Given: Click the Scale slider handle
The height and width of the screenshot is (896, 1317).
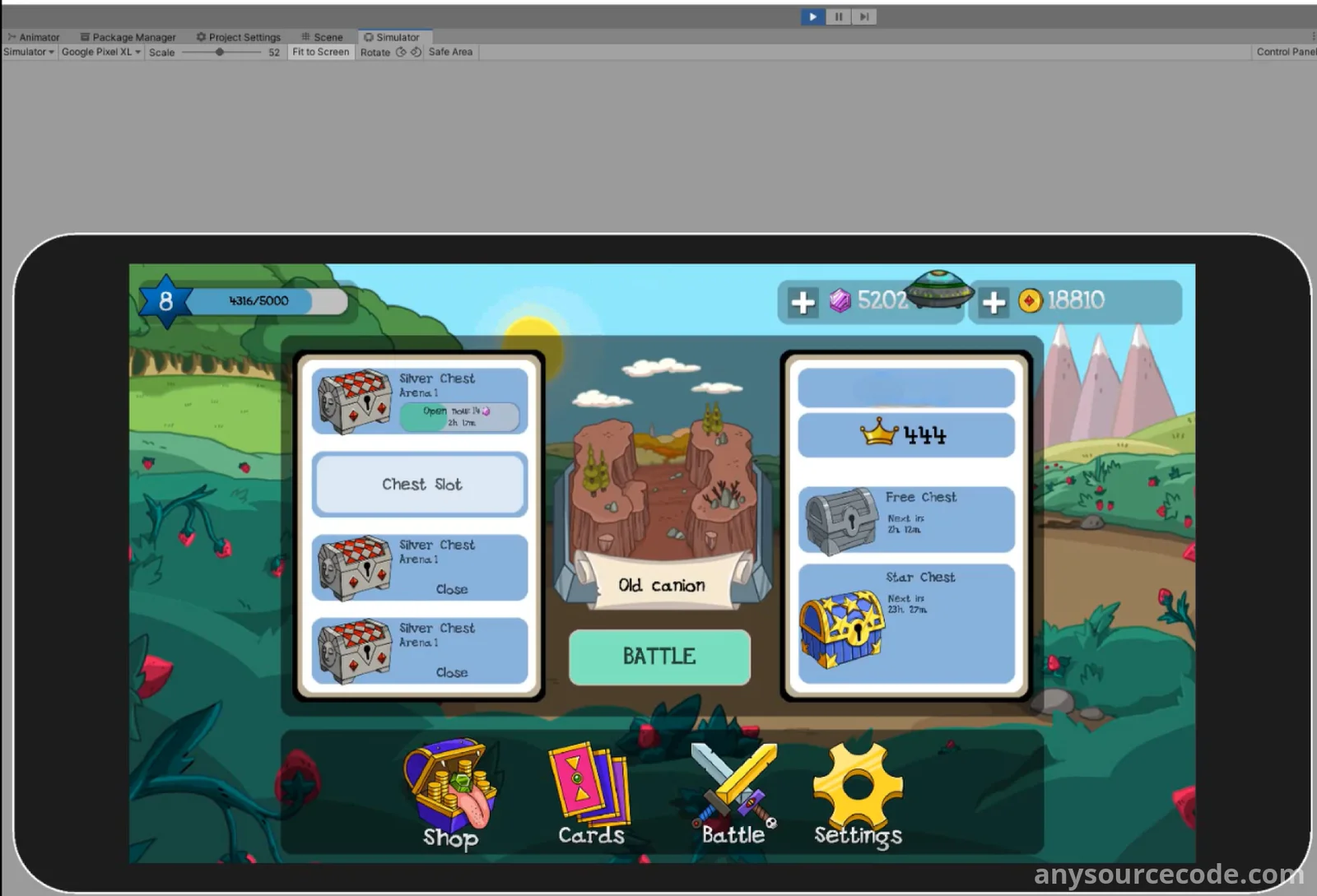Looking at the screenshot, I should coord(220,52).
